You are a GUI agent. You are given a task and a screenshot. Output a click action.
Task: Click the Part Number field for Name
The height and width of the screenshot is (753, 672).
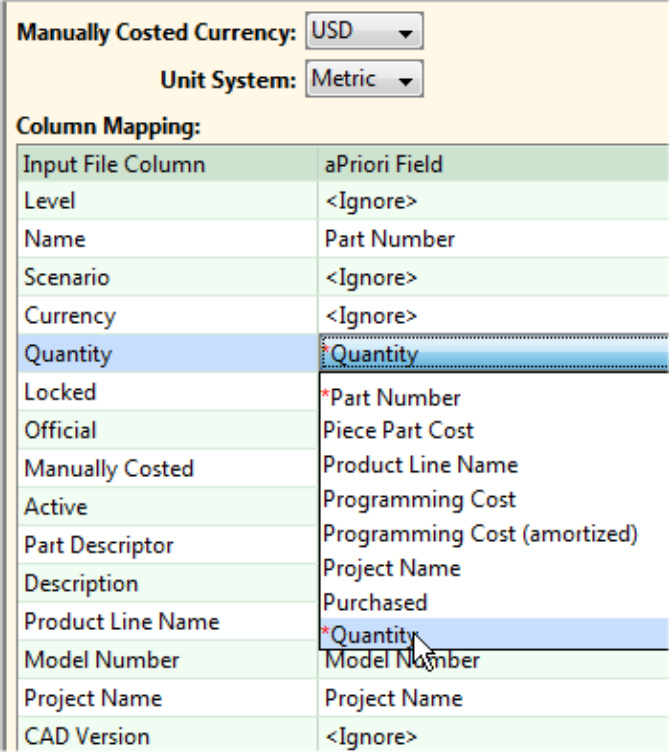click(390, 239)
